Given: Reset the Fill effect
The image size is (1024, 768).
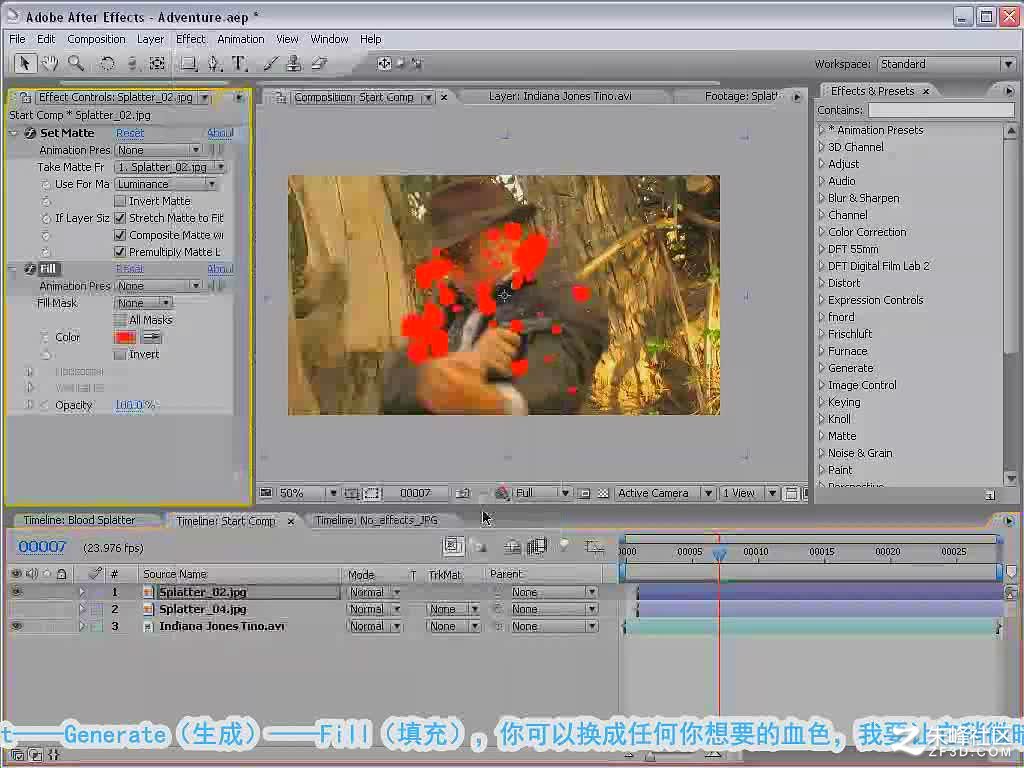Looking at the screenshot, I should coord(130,268).
